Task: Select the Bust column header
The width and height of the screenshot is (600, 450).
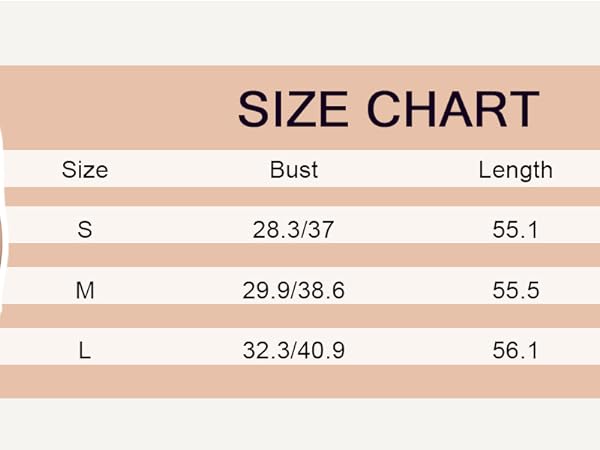Action: point(293,170)
